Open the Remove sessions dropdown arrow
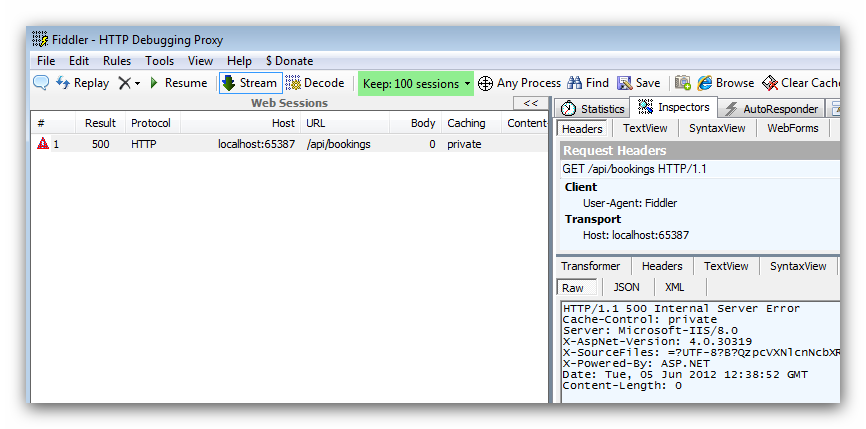 138,84
